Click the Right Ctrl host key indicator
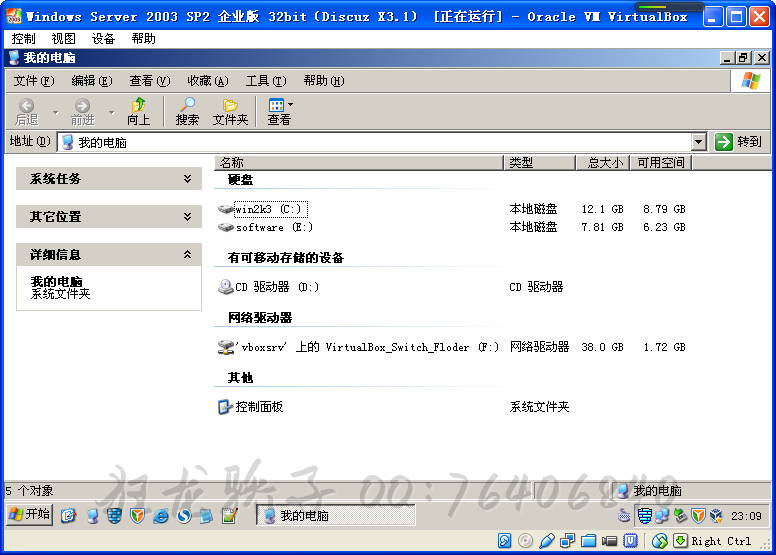The width and height of the screenshot is (776, 555). [x=721, y=541]
